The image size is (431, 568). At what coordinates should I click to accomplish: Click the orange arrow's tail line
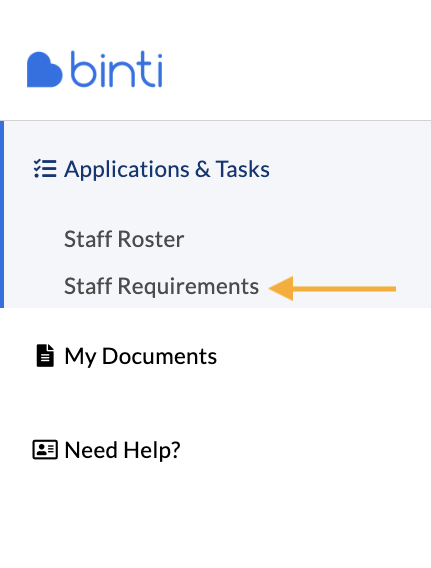pyautogui.click(x=344, y=289)
